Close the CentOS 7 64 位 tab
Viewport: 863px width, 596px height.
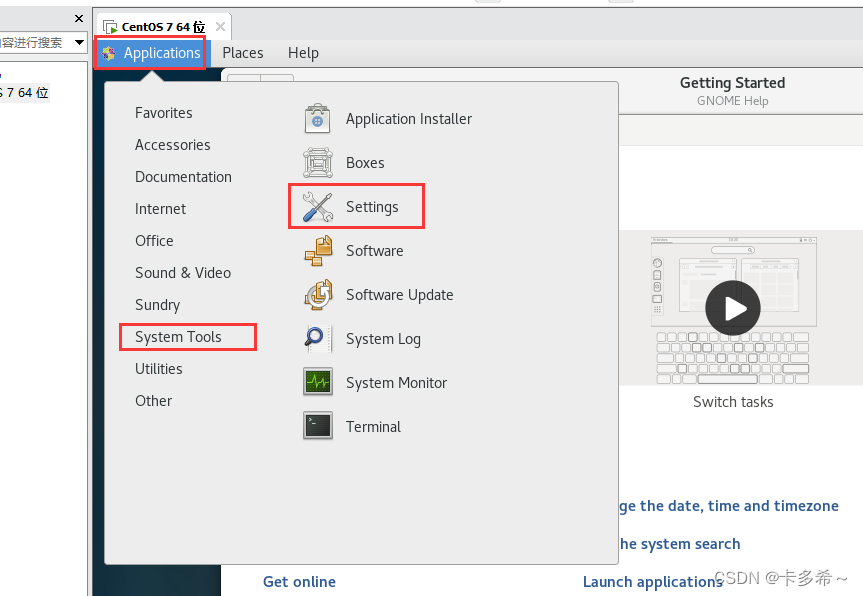pyautogui.click(x=220, y=26)
